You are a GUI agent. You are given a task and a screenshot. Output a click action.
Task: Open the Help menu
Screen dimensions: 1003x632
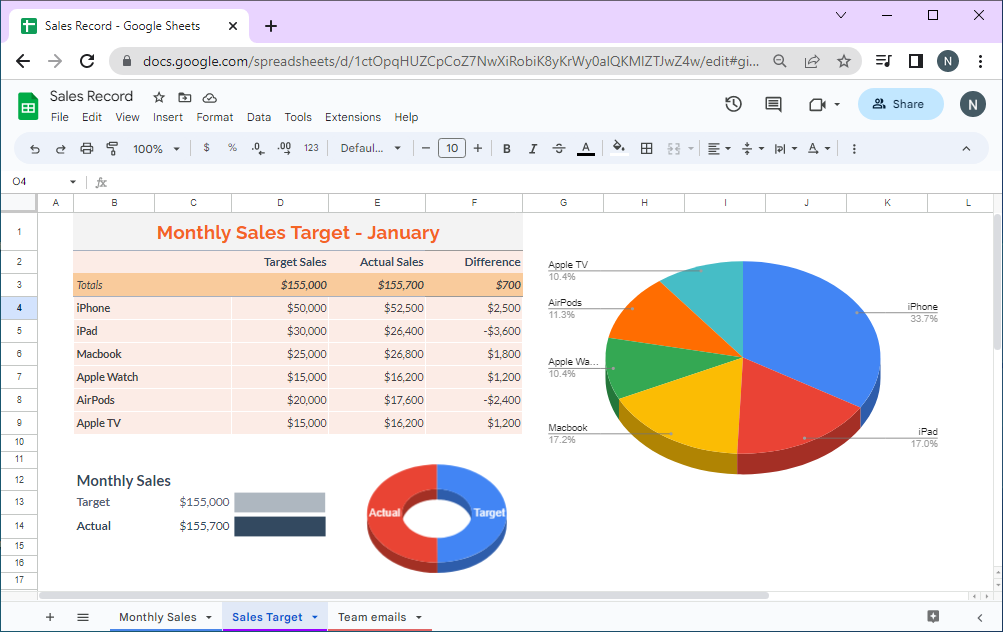point(406,117)
